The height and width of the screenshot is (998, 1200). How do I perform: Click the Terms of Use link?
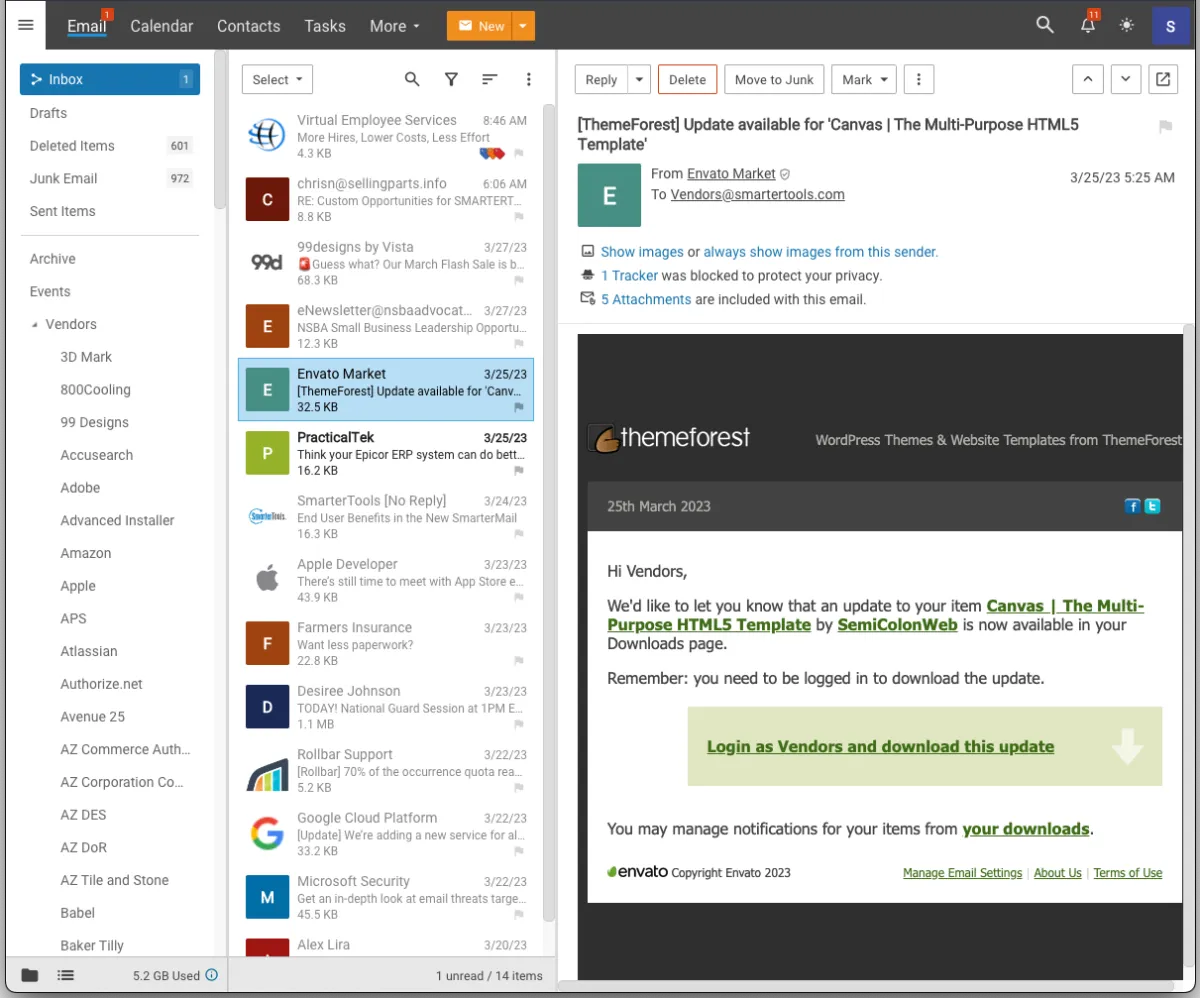1128,873
